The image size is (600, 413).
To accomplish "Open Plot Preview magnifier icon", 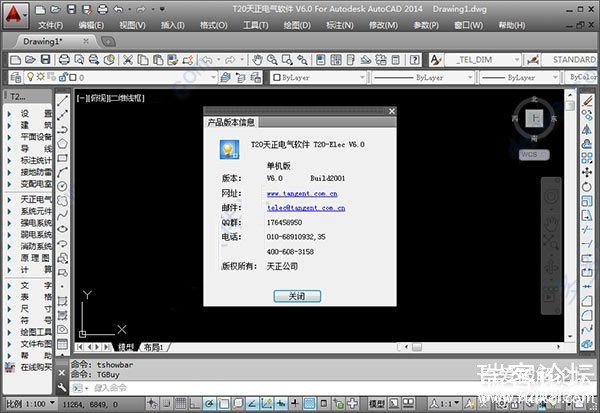I will pyautogui.click(x=79, y=60).
